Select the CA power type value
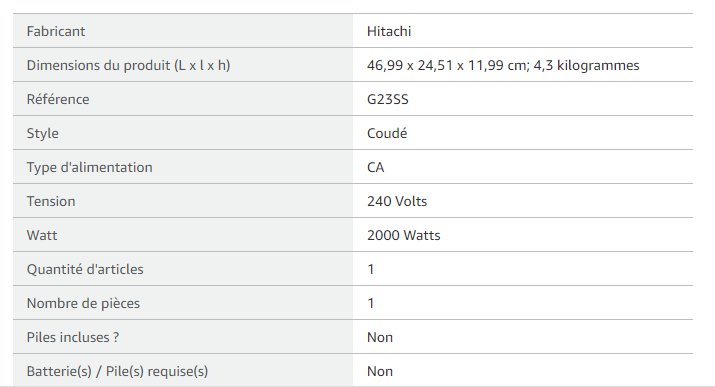 376,167
